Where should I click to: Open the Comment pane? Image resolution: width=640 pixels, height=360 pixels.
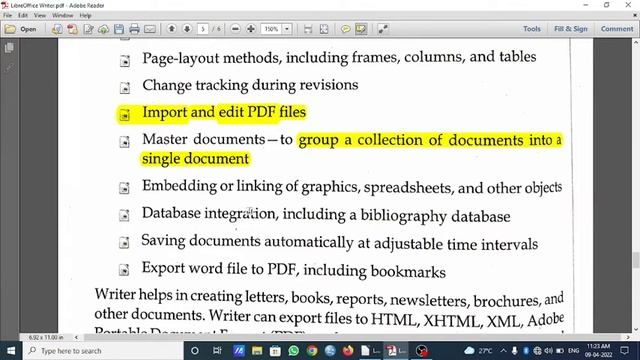tap(617, 29)
